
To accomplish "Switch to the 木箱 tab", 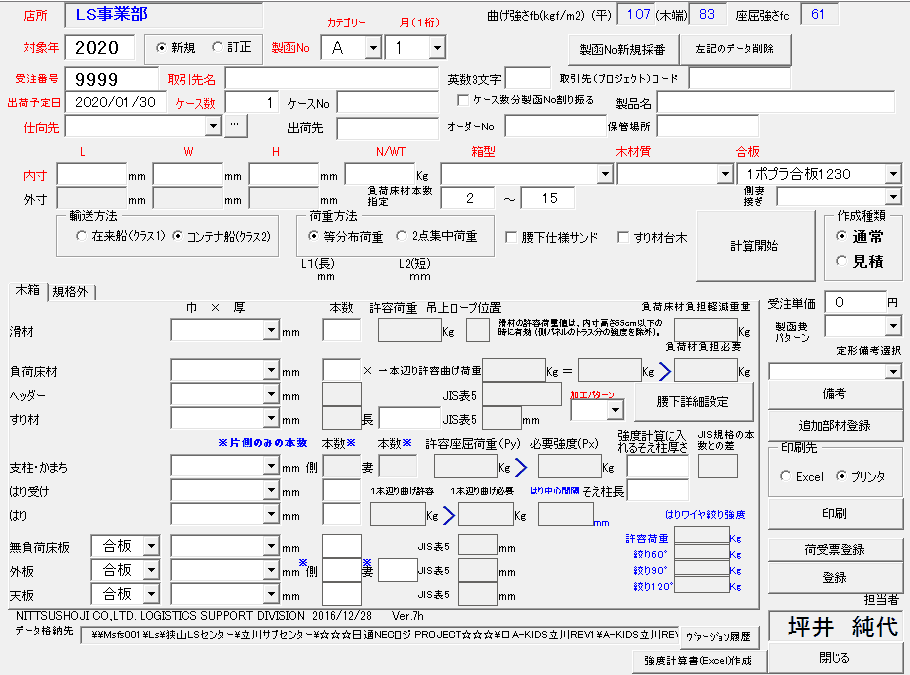I will 27,290.
